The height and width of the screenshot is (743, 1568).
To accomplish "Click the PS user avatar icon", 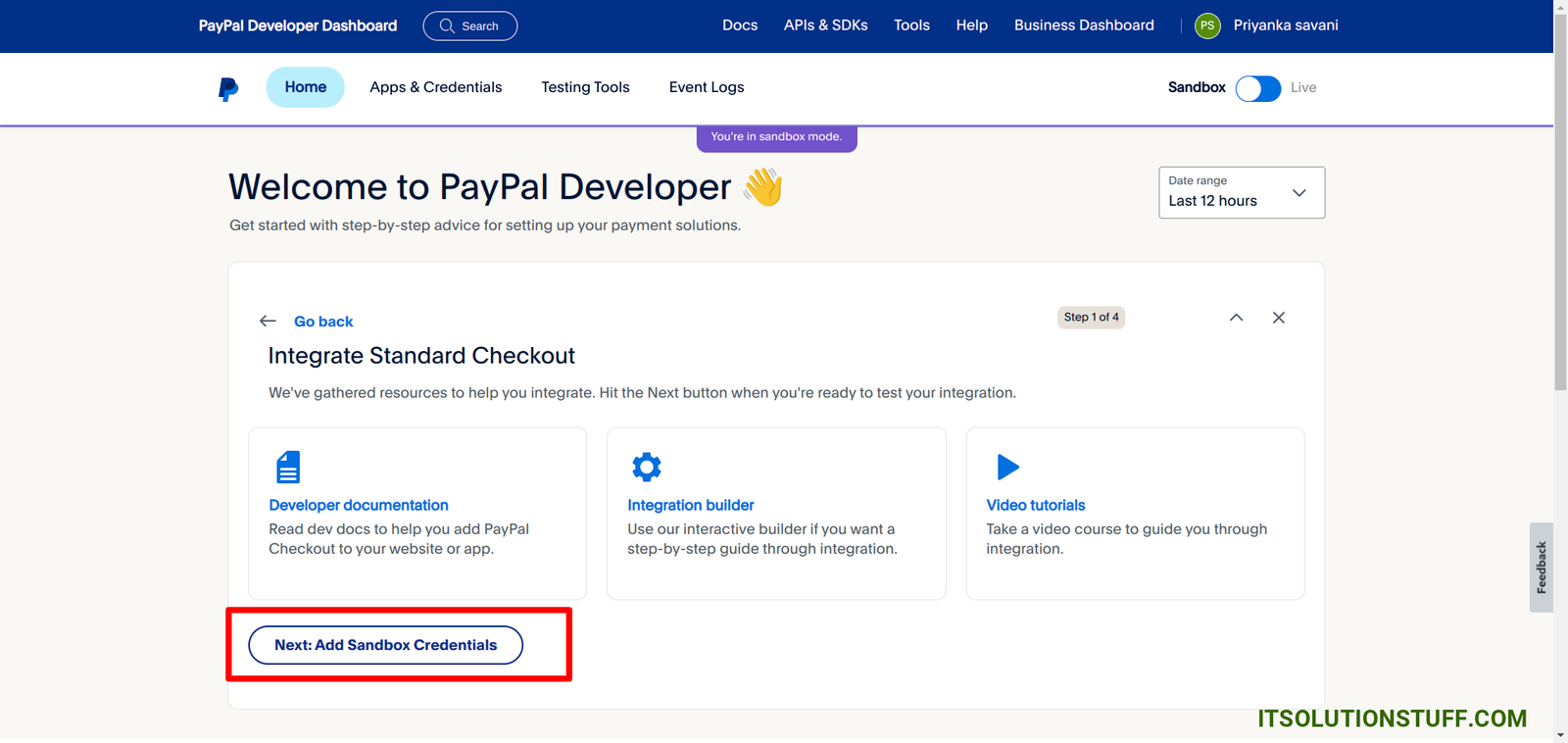I will (1207, 25).
